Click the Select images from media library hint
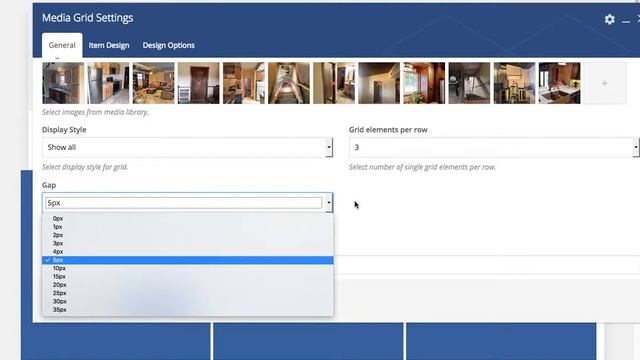 [x=95, y=112]
